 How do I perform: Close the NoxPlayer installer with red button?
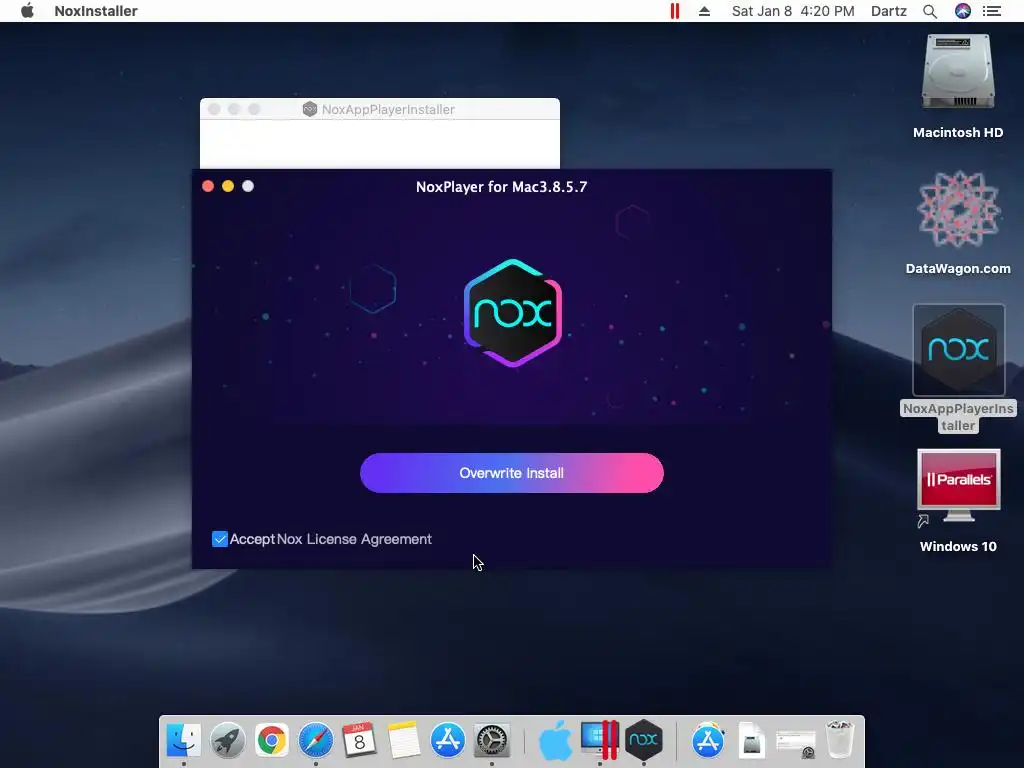pyautogui.click(x=208, y=186)
